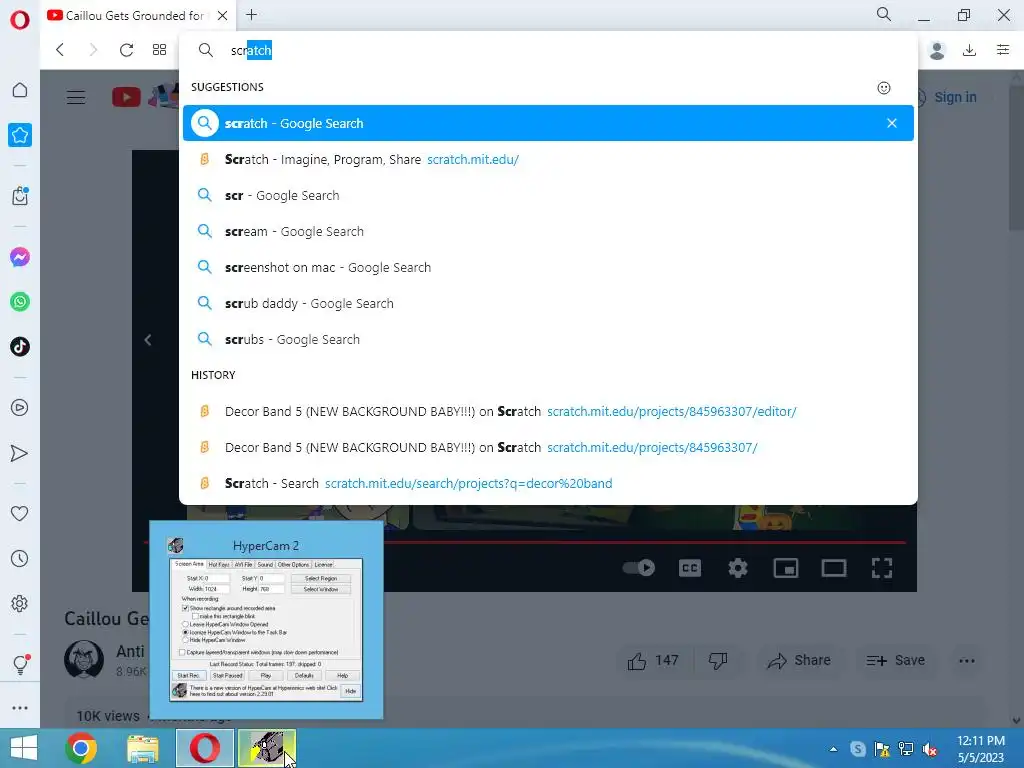Click the HyperCam 2 preview thumbnail
The width and height of the screenshot is (1024, 768).
click(266, 620)
